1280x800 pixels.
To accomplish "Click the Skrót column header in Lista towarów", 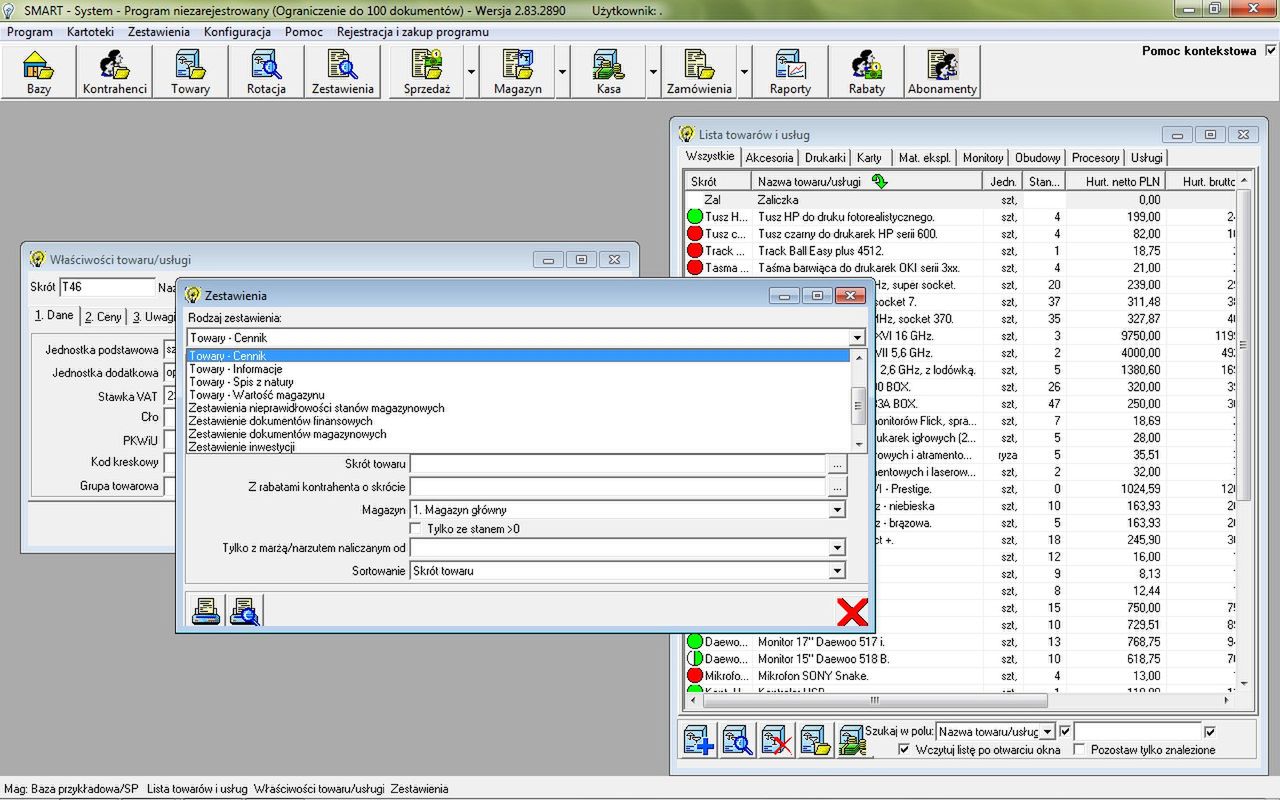I will click(718, 182).
